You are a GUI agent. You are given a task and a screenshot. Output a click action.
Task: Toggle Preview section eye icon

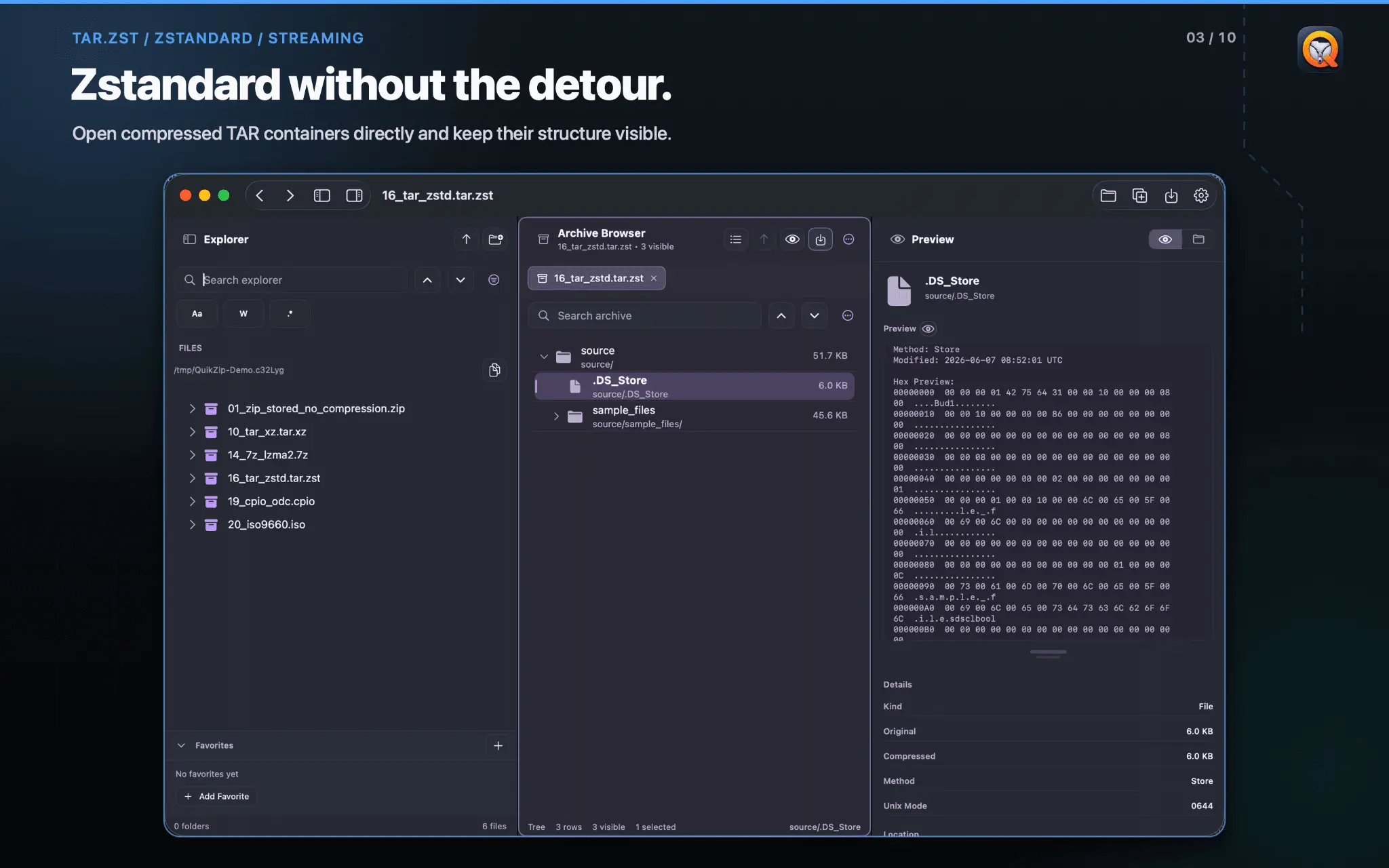(x=928, y=329)
